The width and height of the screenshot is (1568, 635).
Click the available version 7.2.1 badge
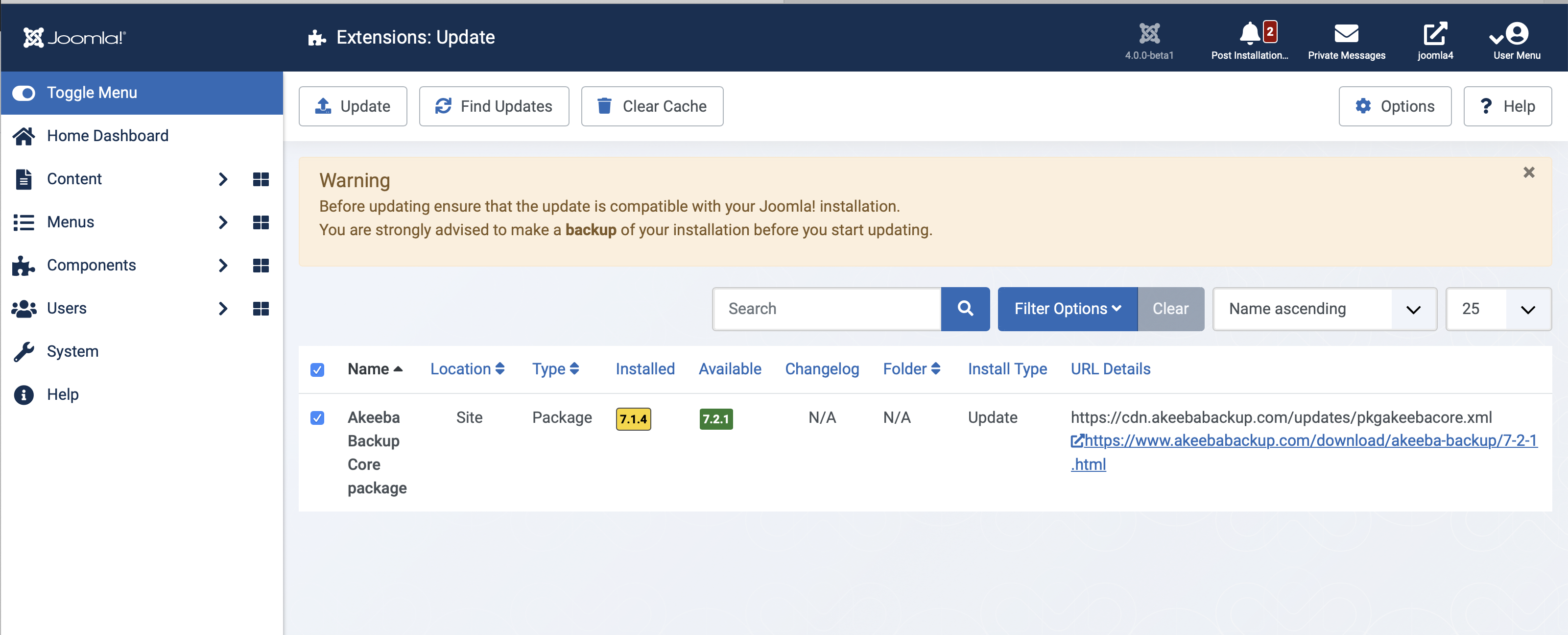pyautogui.click(x=716, y=419)
